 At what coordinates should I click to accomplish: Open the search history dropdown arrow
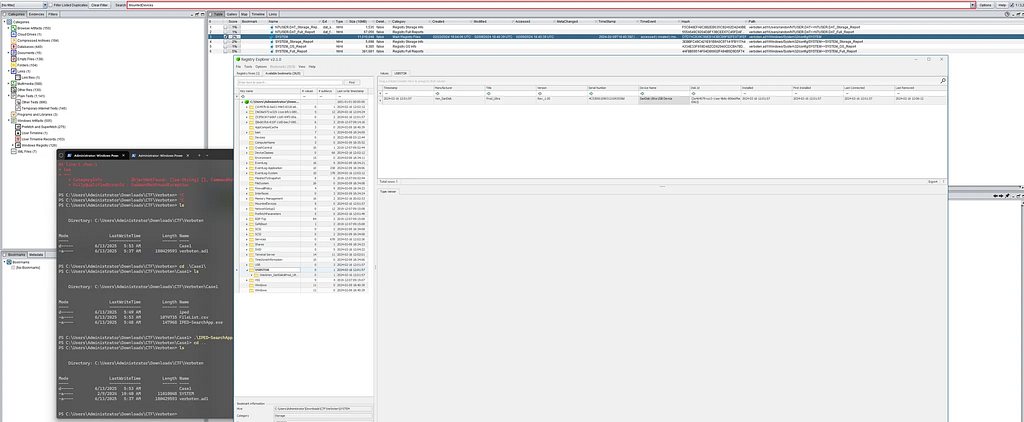coord(972,5)
